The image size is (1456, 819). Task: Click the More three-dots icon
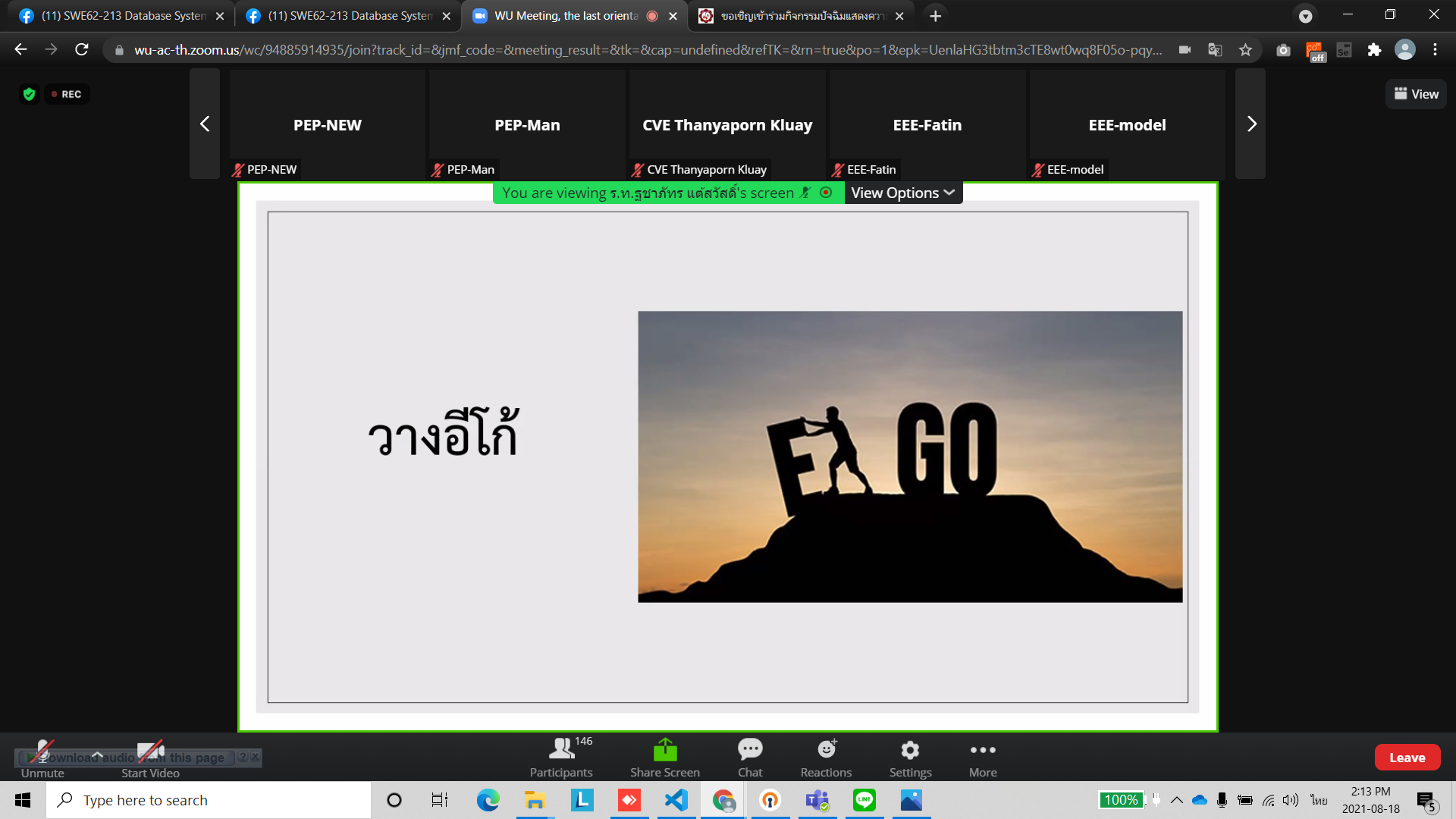983,750
